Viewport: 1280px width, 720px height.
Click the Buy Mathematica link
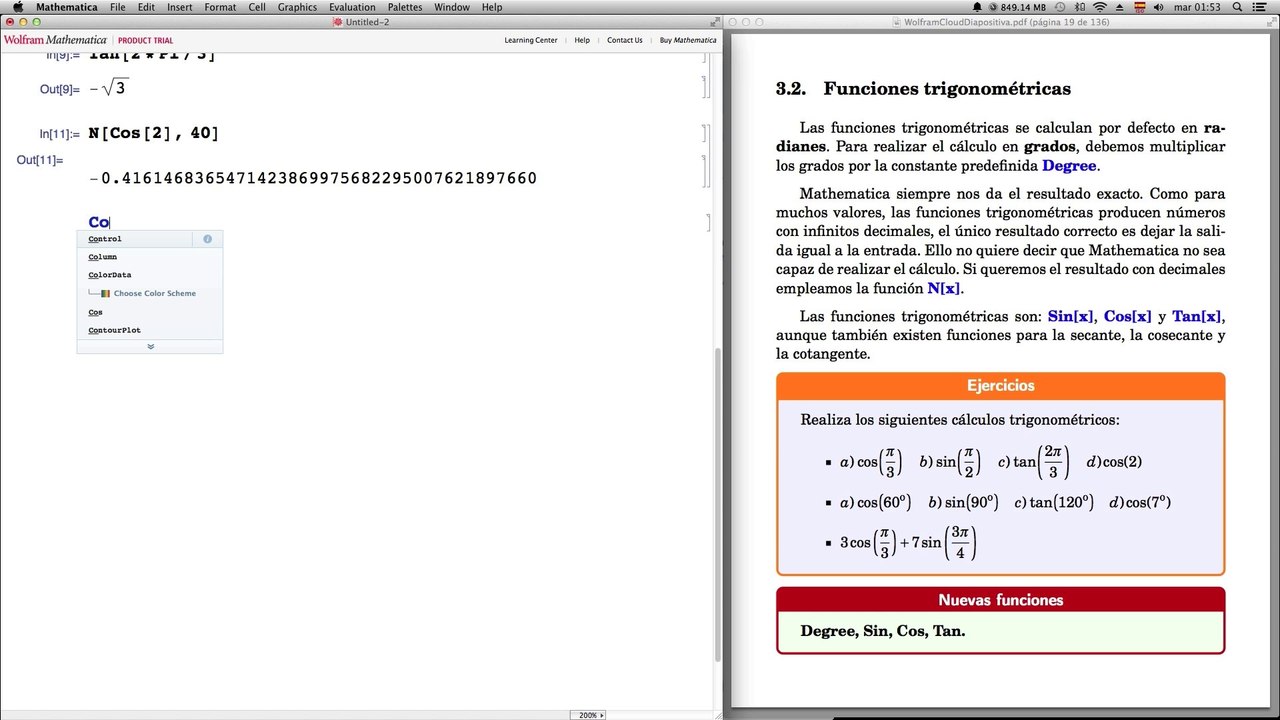[x=688, y=40]
